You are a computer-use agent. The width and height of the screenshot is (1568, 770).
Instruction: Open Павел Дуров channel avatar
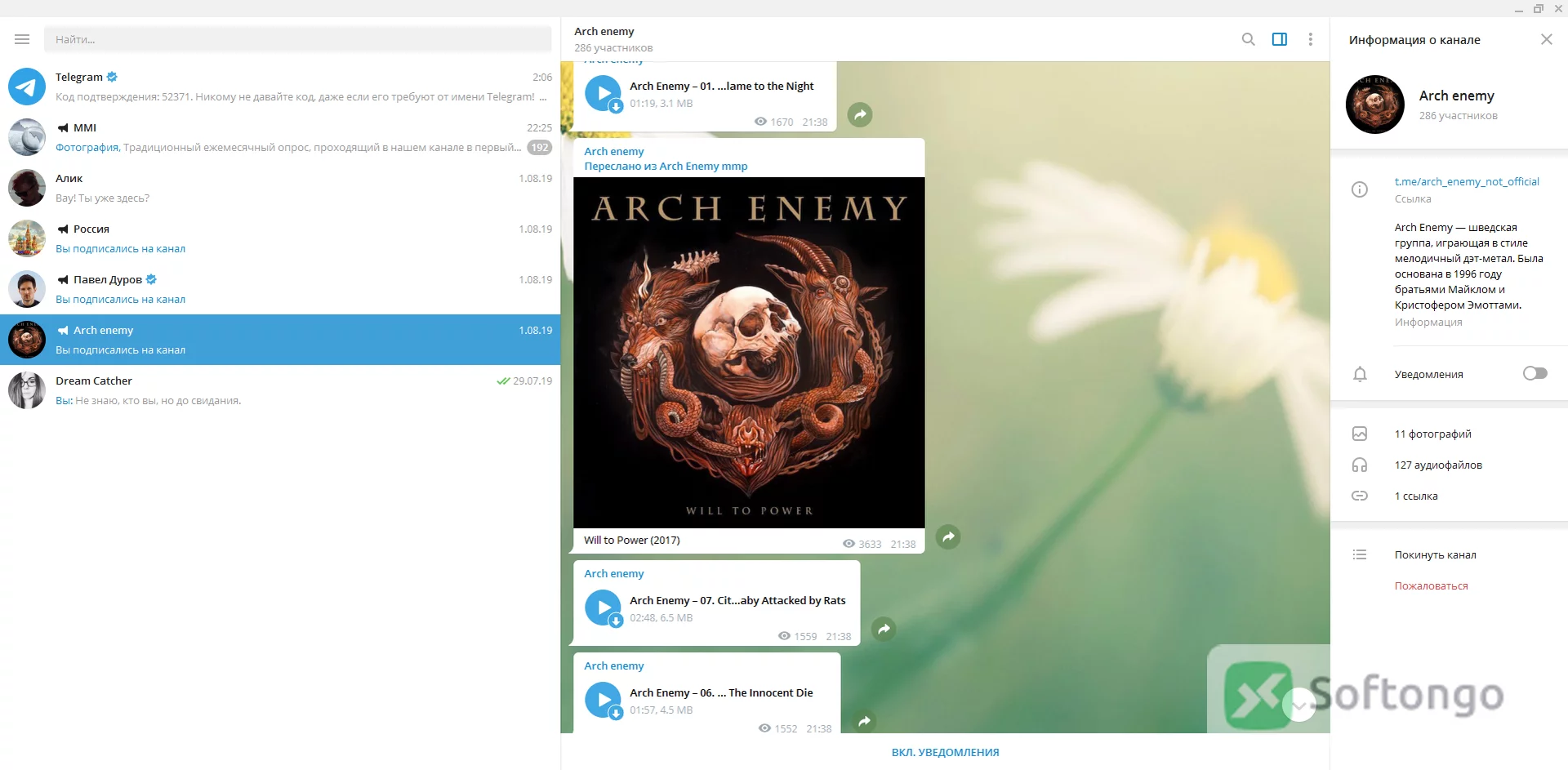pyautogui.click(x=27, y=289)
